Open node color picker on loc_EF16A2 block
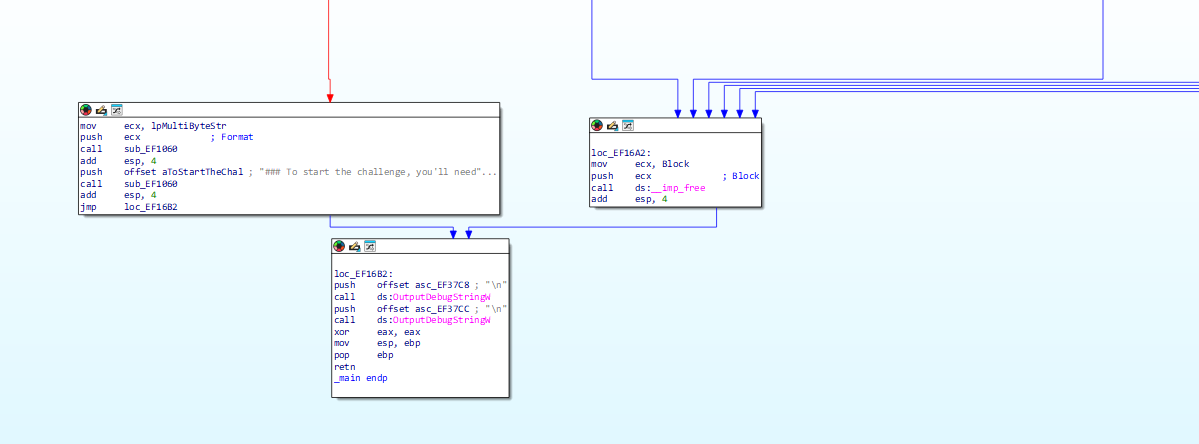 point(597,125)
